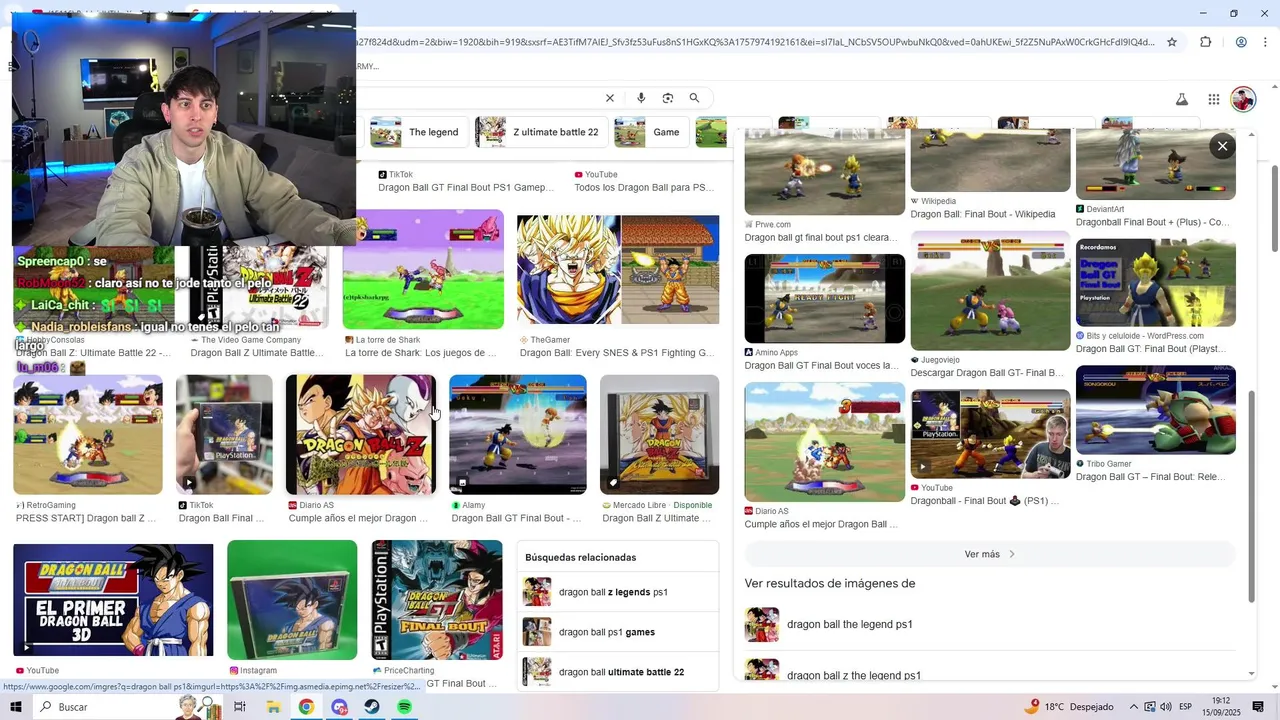Screen dimensions: 1280x720
Task: Open the volume control in the tray
Action: pos(1165,707)
